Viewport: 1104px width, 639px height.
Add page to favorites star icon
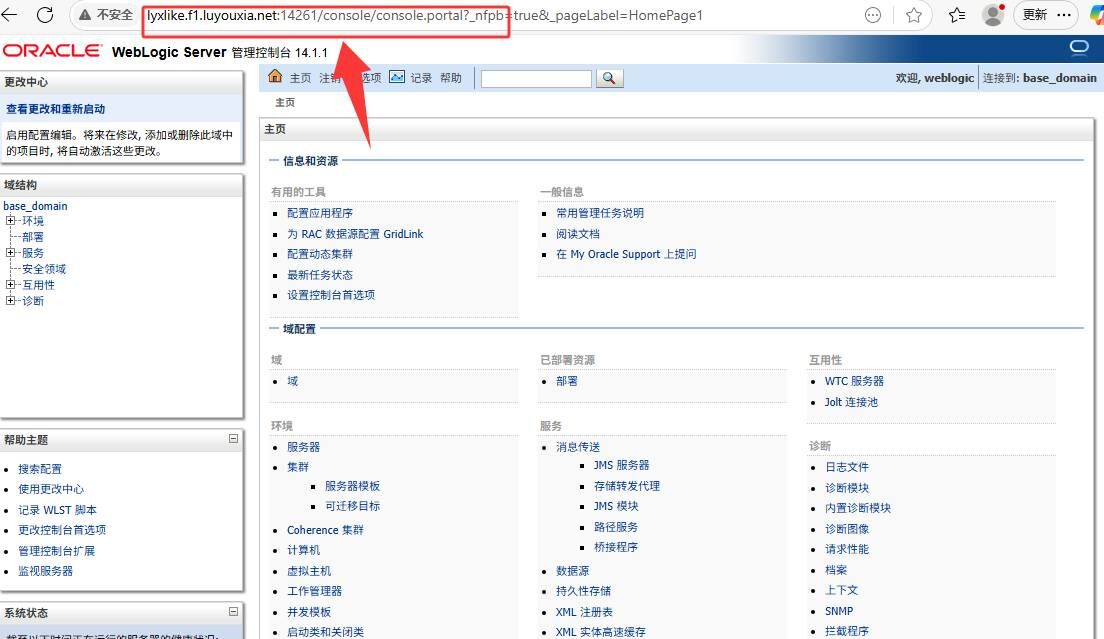(914, 15)
